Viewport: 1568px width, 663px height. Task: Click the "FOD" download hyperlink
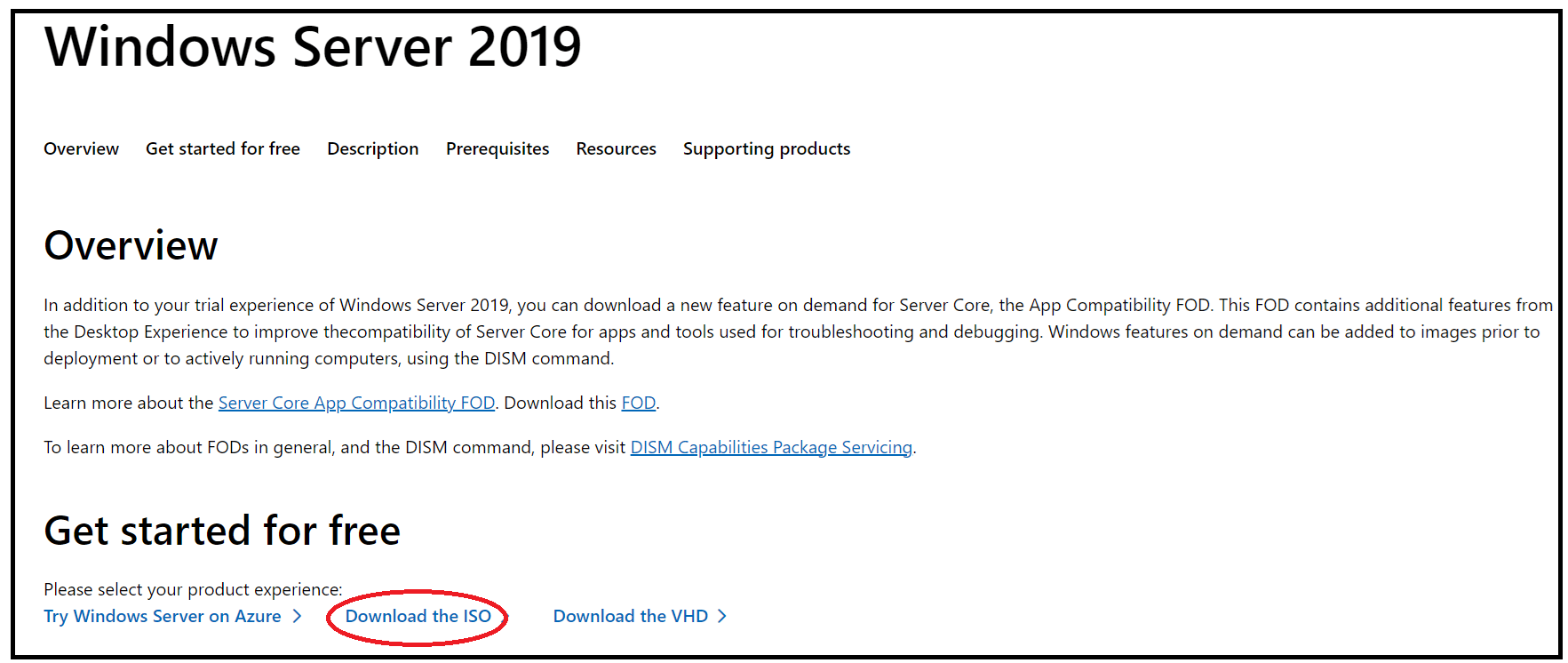[638, 403]
